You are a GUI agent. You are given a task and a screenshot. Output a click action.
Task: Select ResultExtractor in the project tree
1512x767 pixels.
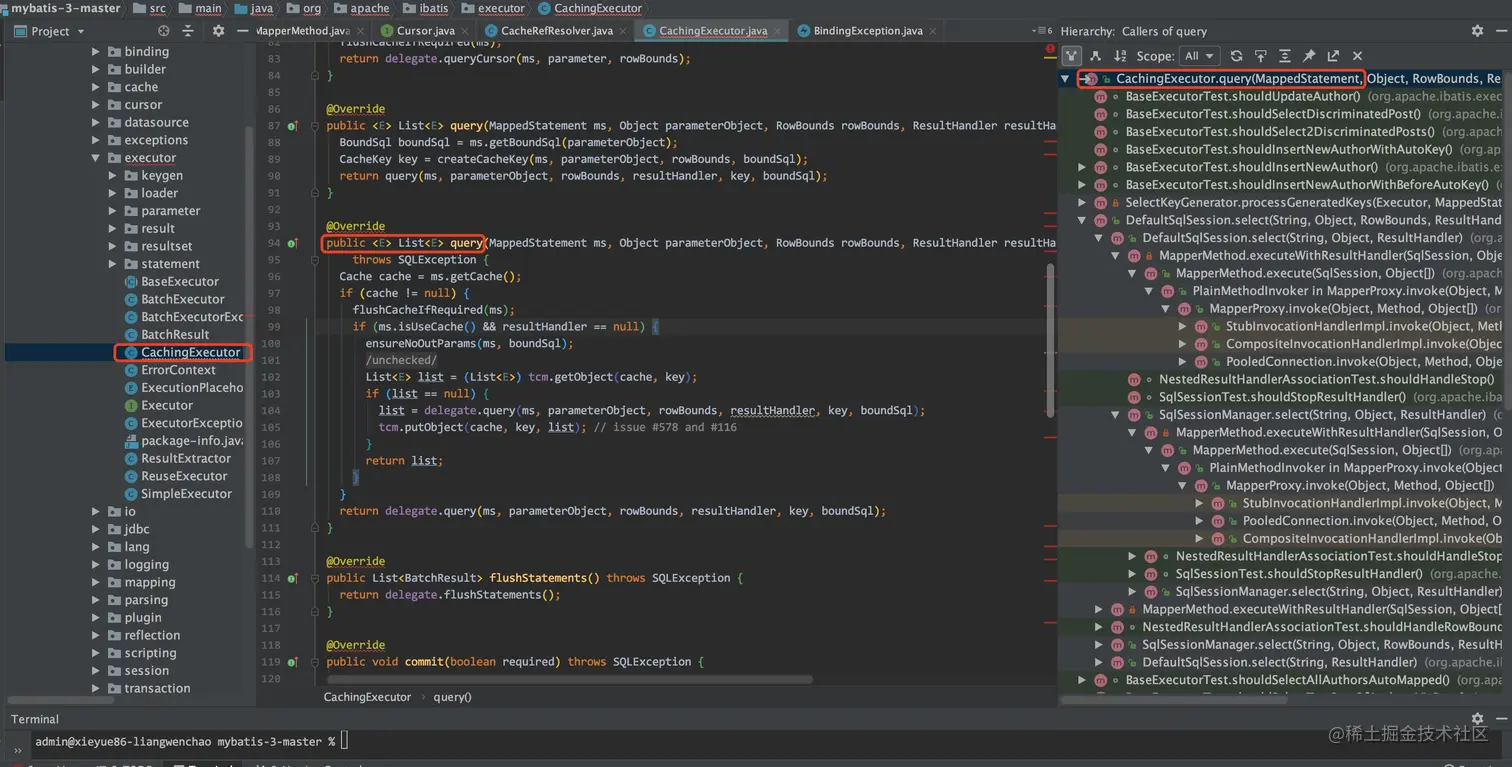(x=178, y=458)
